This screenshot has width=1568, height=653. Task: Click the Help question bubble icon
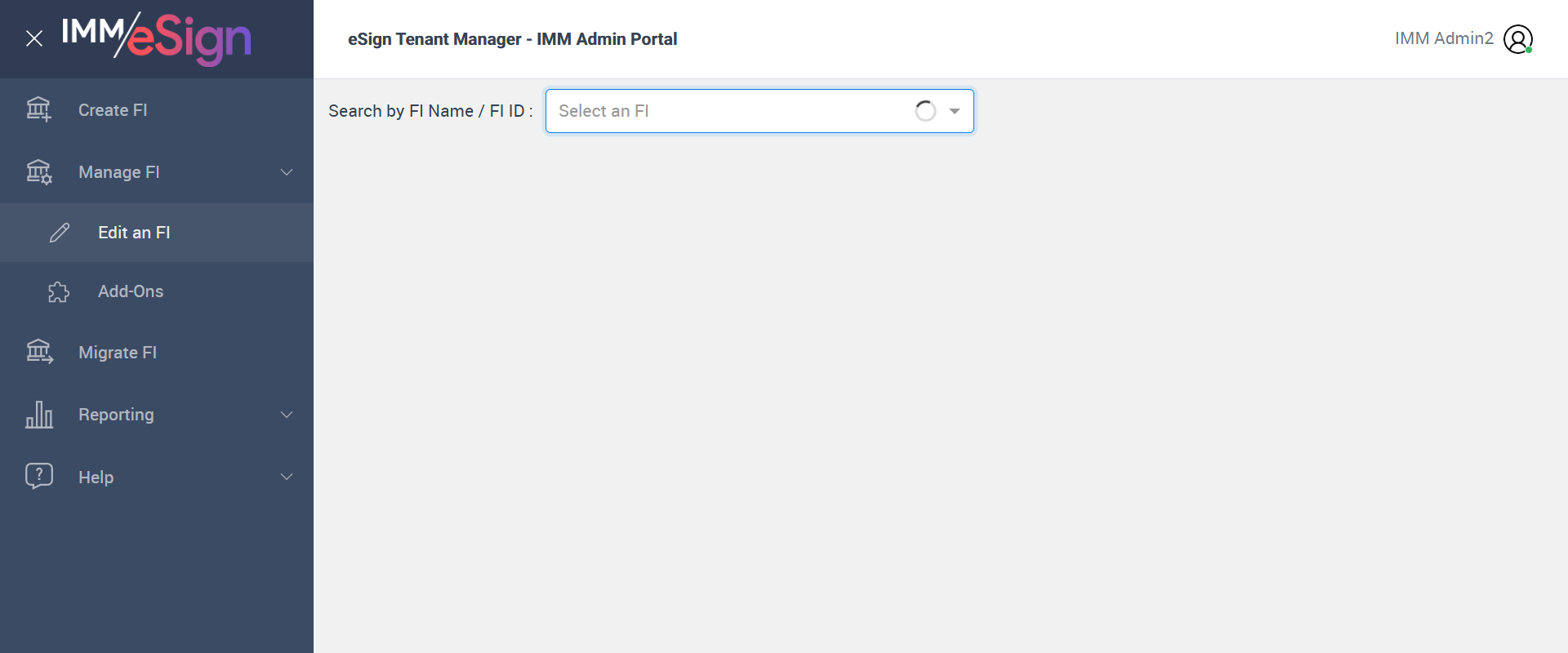tap(39, 476)
